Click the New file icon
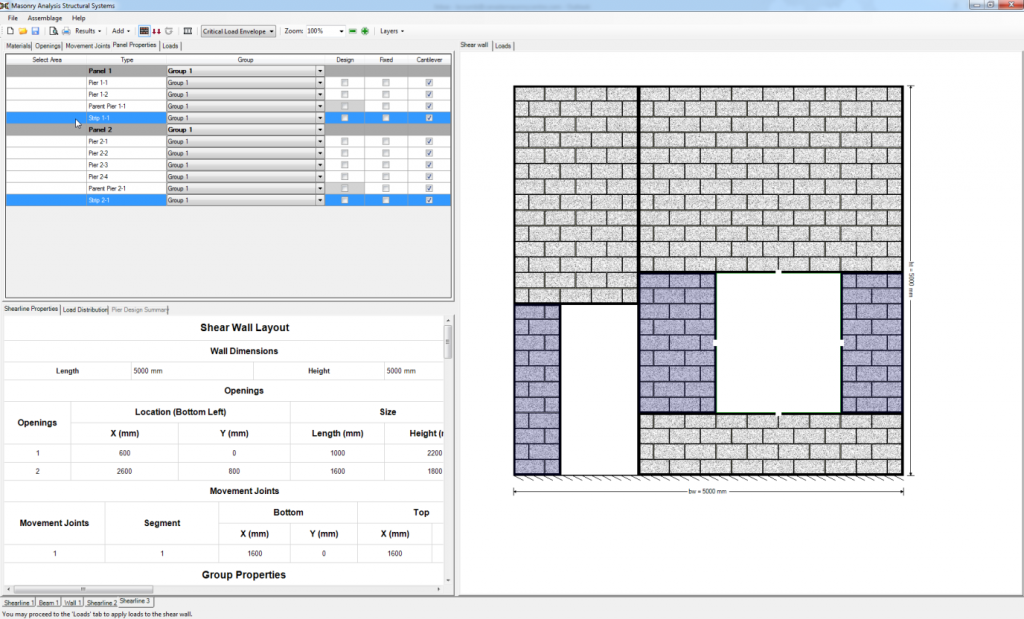 point(10,31)
